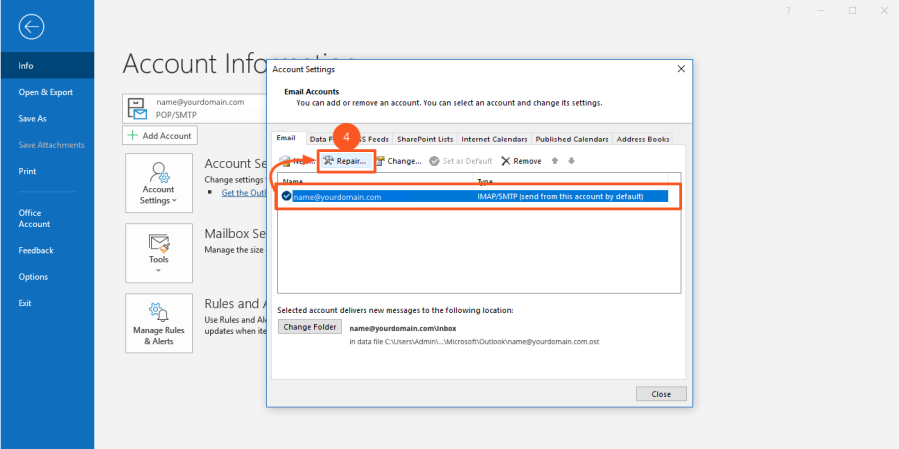Click the Change account toolbar button
The image size is (899, 449).
click(398, 160)
